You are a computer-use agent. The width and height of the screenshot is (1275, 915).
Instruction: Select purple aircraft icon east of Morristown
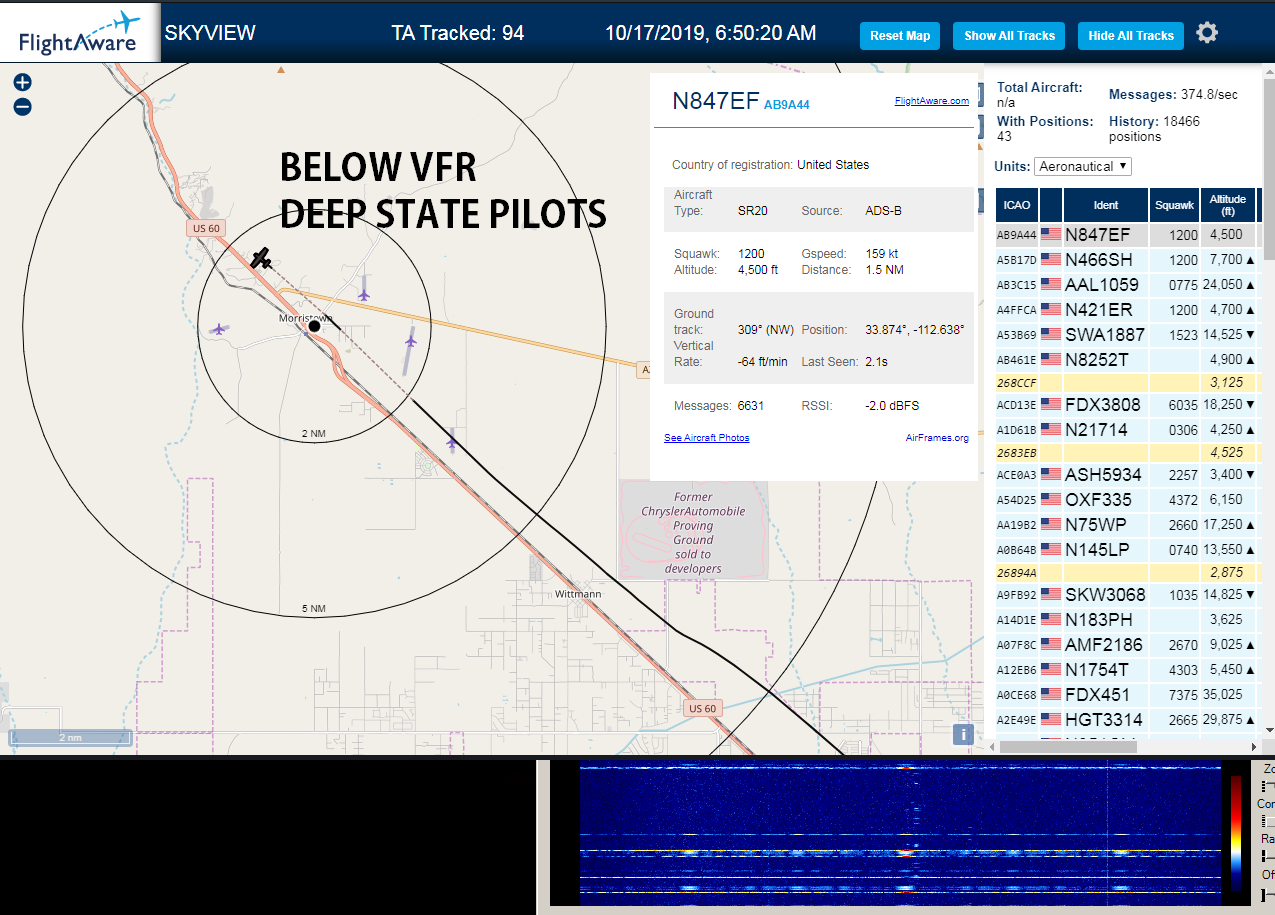(410, 341)
